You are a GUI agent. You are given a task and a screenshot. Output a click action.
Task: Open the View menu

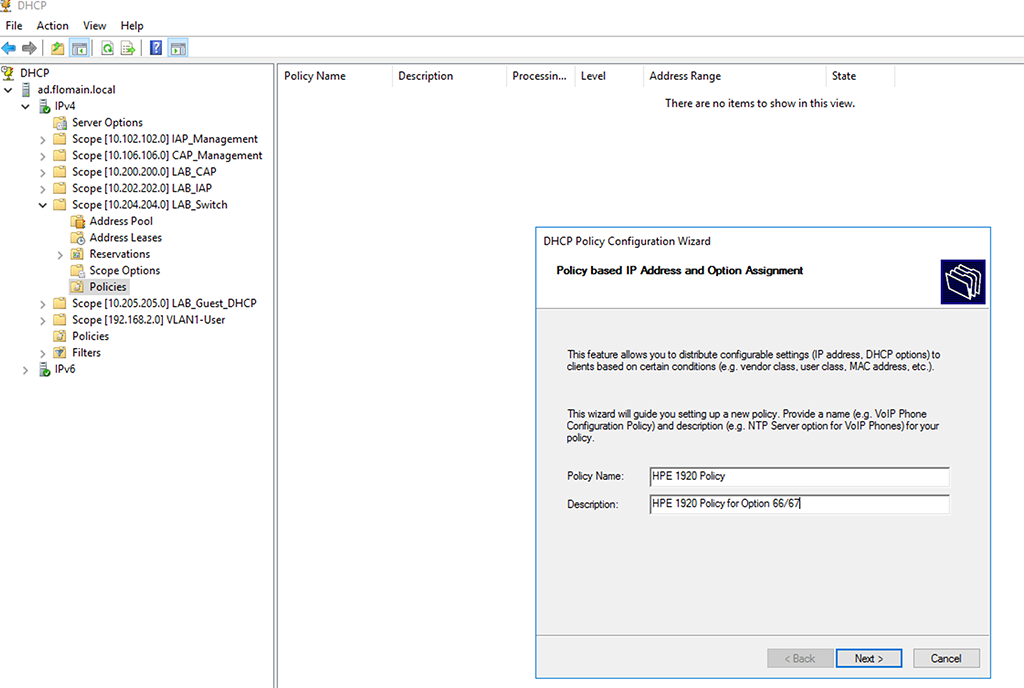pos(94,25)
